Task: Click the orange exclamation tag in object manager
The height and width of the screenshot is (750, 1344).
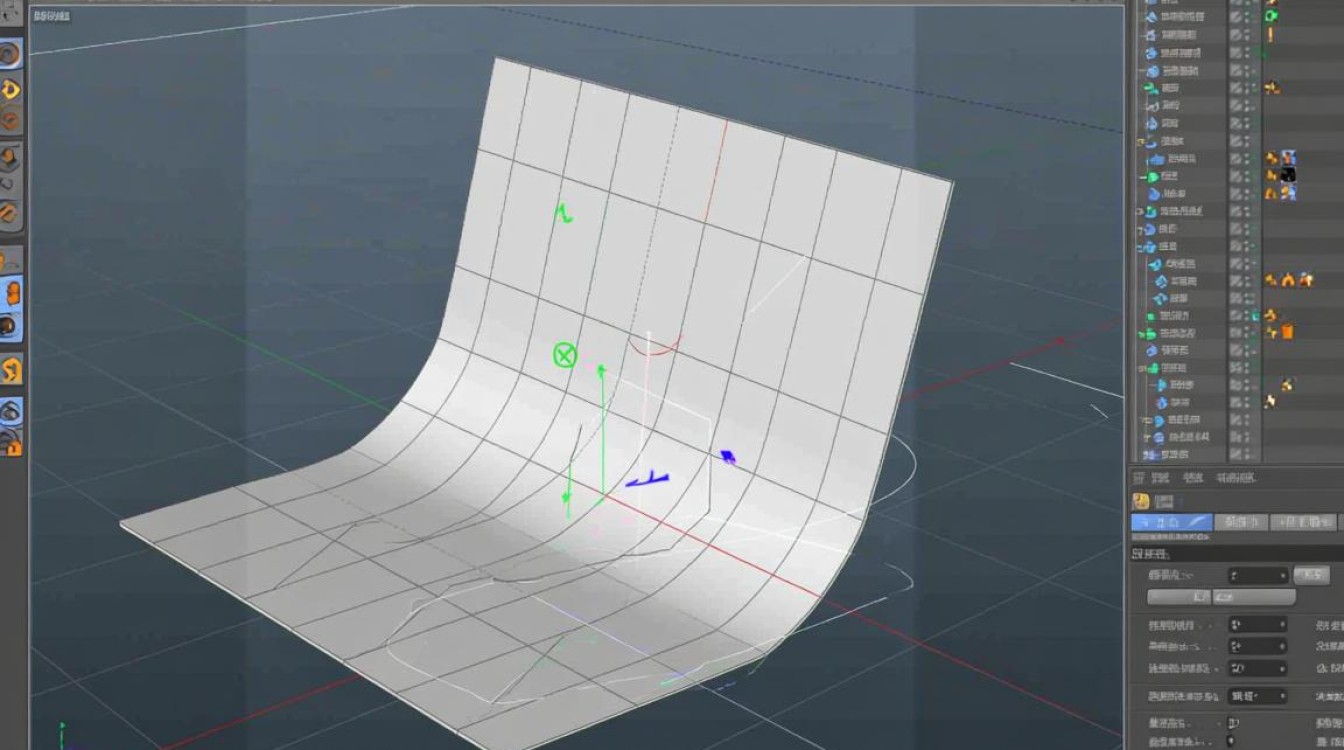Action: pyautogui.click(x=1270, y=34)
